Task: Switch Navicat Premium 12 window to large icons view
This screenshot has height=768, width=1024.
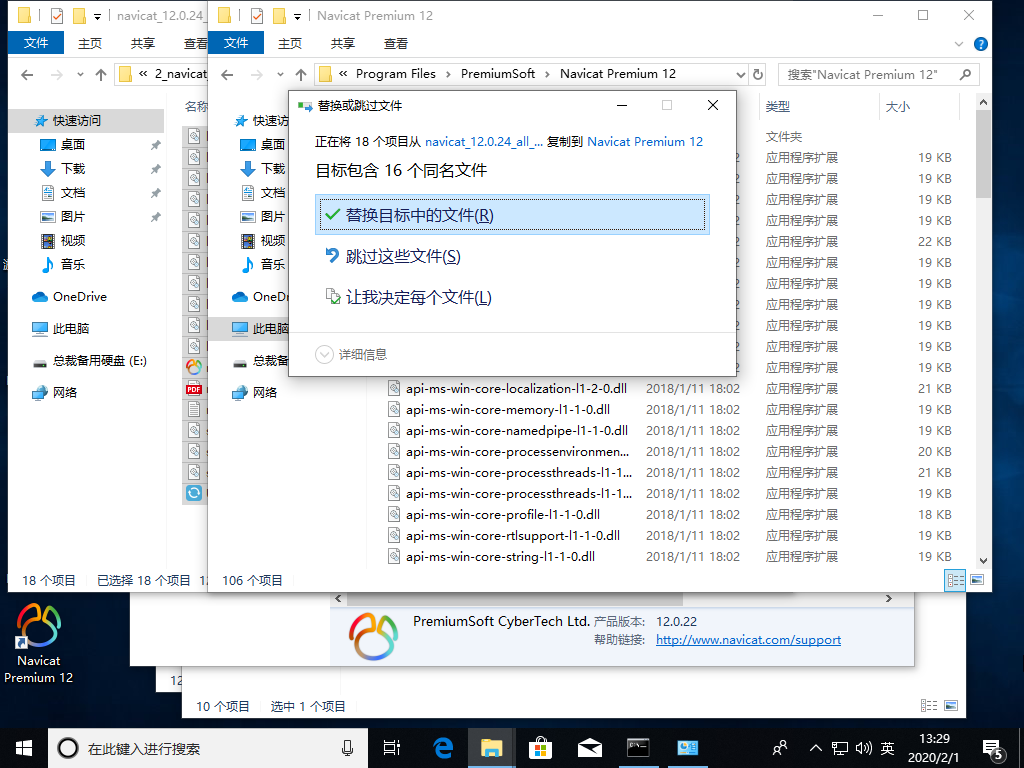Action: pos(977,580)
